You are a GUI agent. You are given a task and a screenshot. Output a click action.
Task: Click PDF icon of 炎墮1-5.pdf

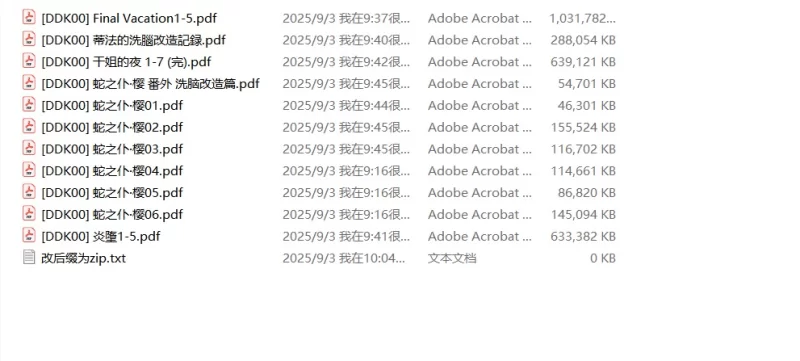(x=29, y=236)
